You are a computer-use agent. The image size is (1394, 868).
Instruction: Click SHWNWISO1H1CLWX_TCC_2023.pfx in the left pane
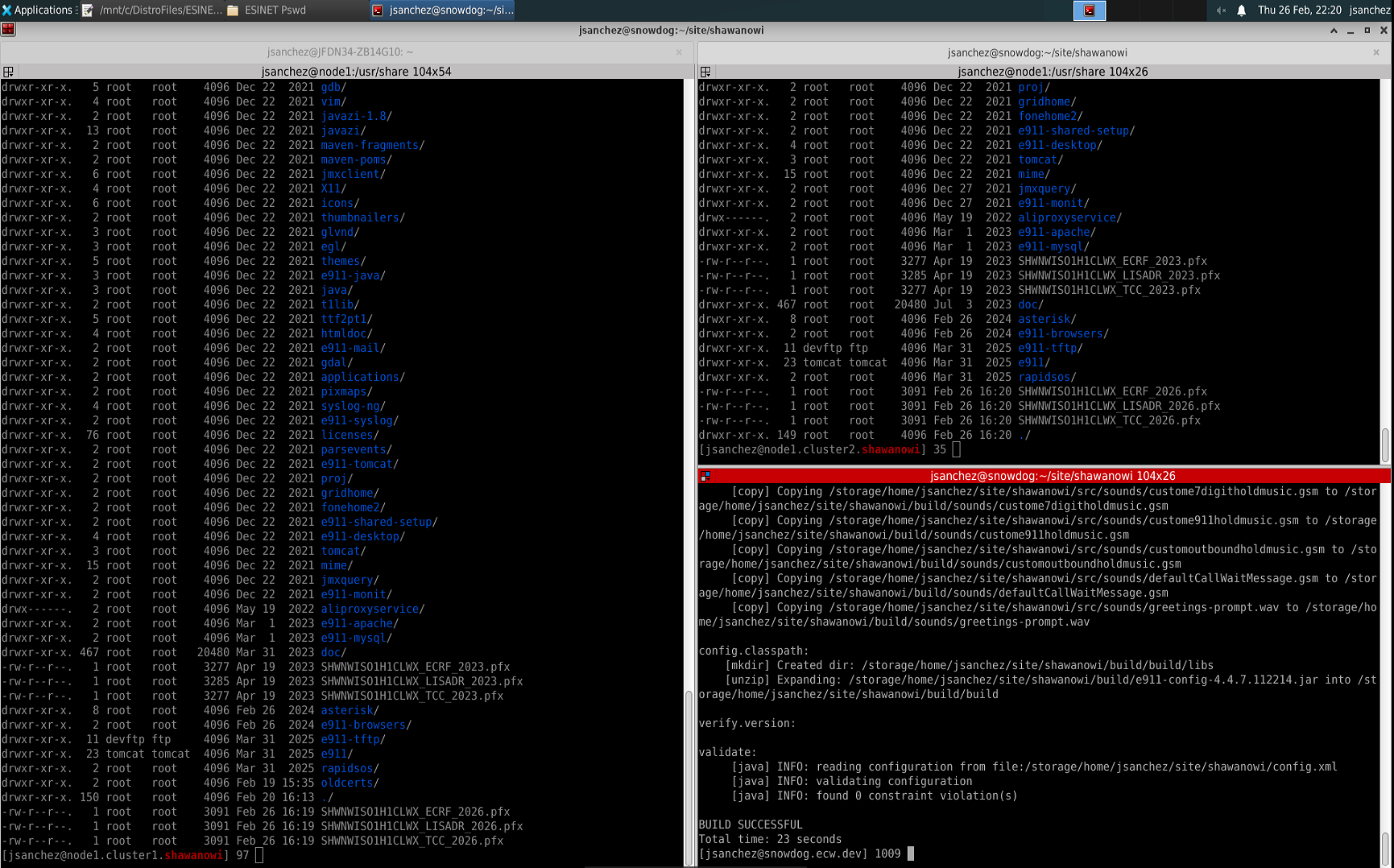(412, 696)
